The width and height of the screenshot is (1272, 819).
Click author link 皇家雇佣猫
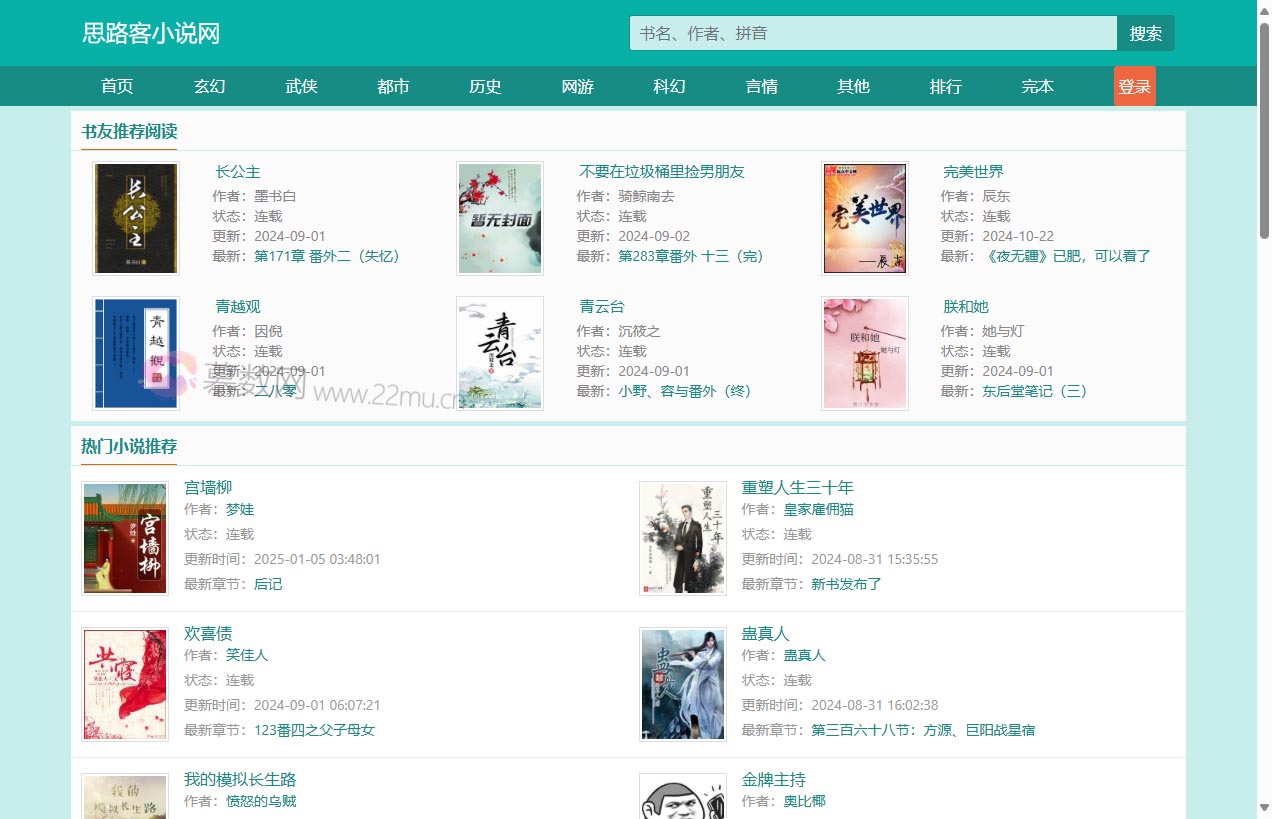click(818, 509)
